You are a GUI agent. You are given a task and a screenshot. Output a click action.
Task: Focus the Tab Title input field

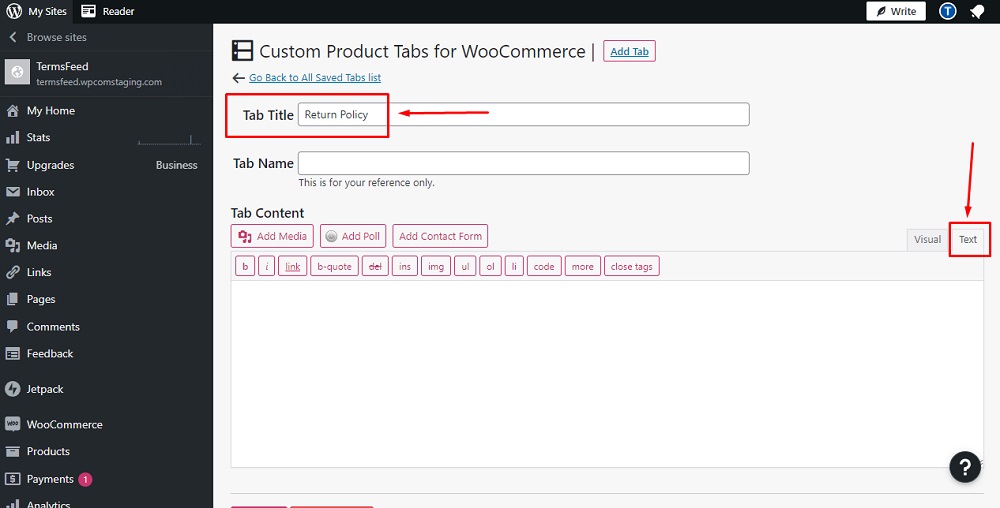point(524,115)
